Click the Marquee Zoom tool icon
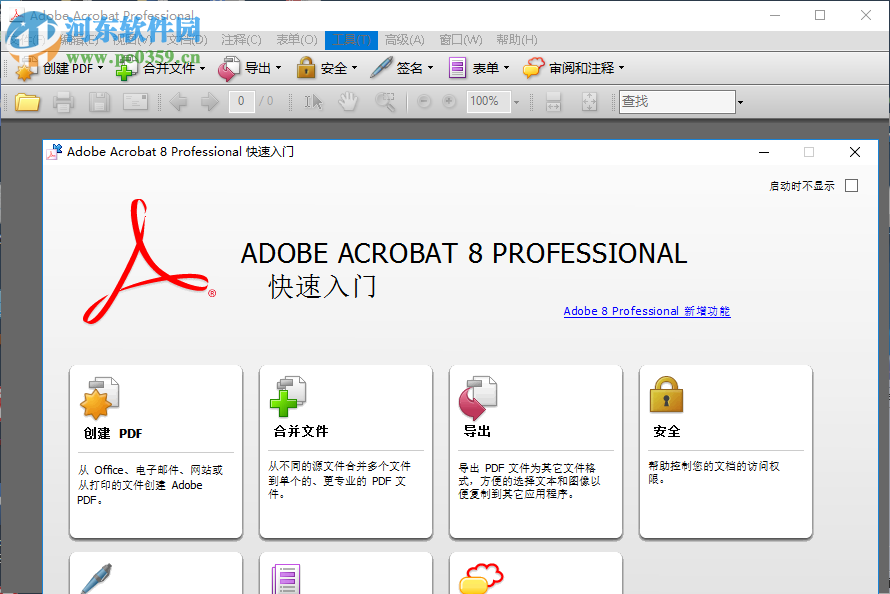 coord(387,101)
